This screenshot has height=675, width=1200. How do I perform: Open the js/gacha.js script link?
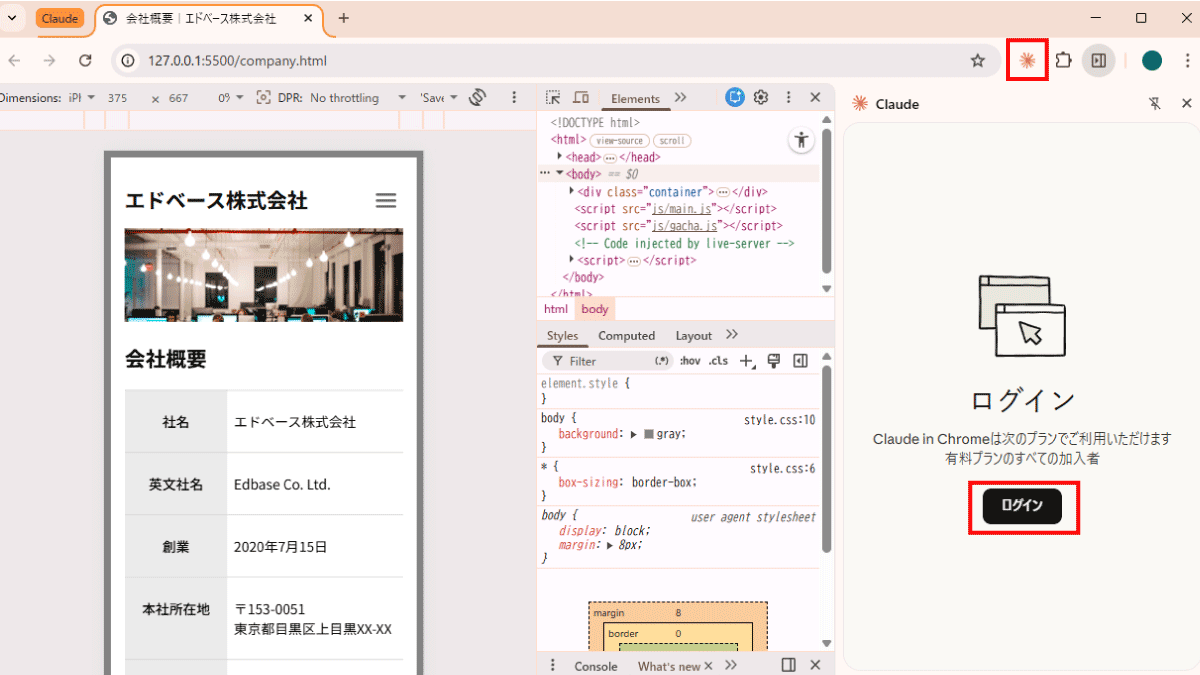pos(685,226)
